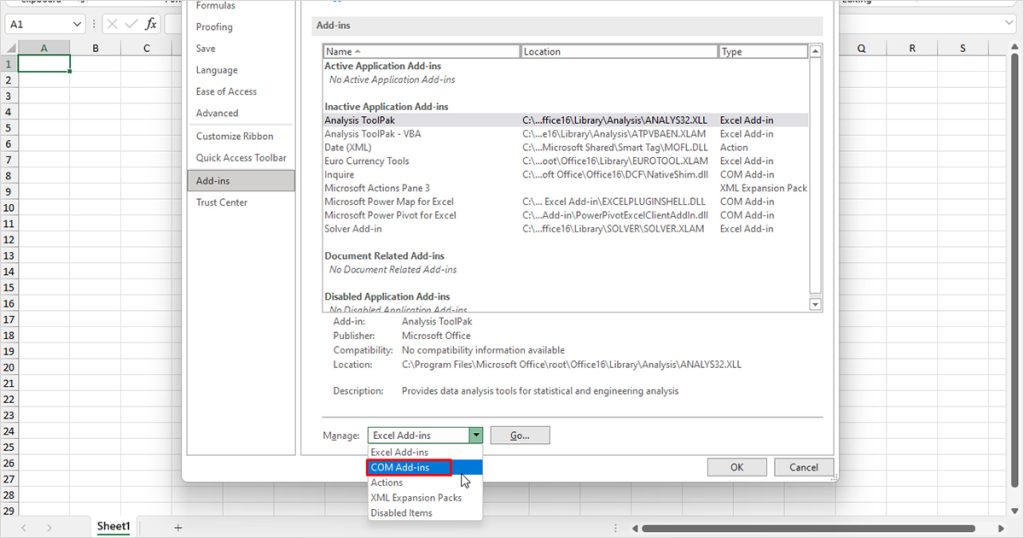1024x538 pixels.
Task: Click the OK button
Action: [737, 467]
